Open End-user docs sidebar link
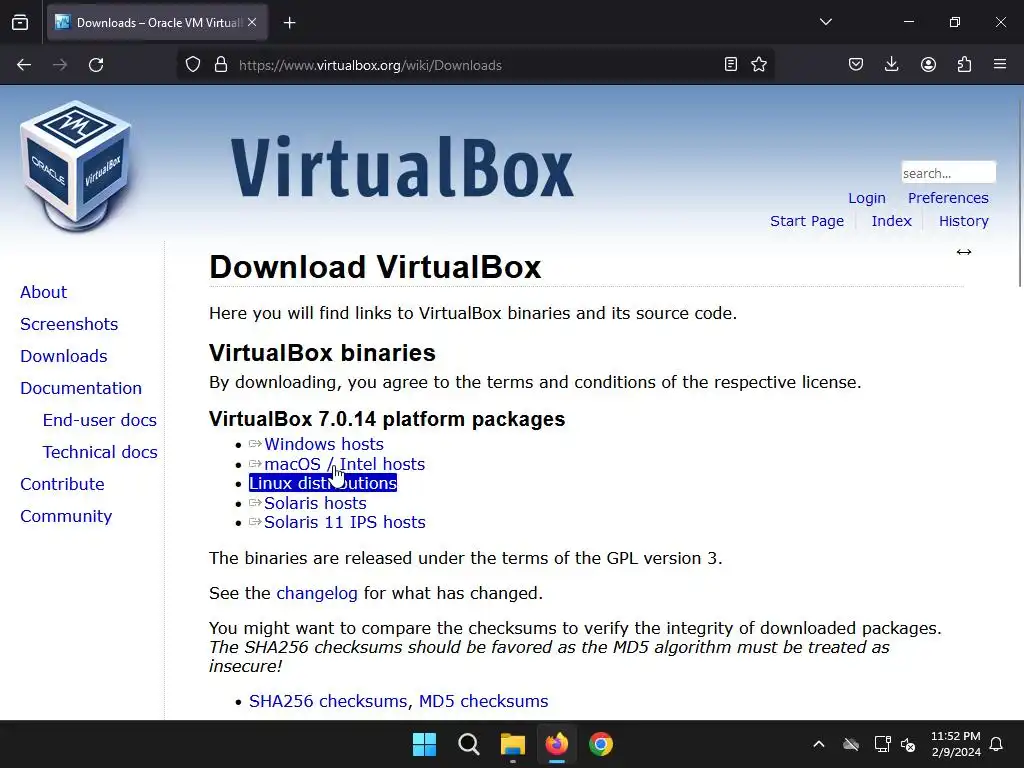 99,420
